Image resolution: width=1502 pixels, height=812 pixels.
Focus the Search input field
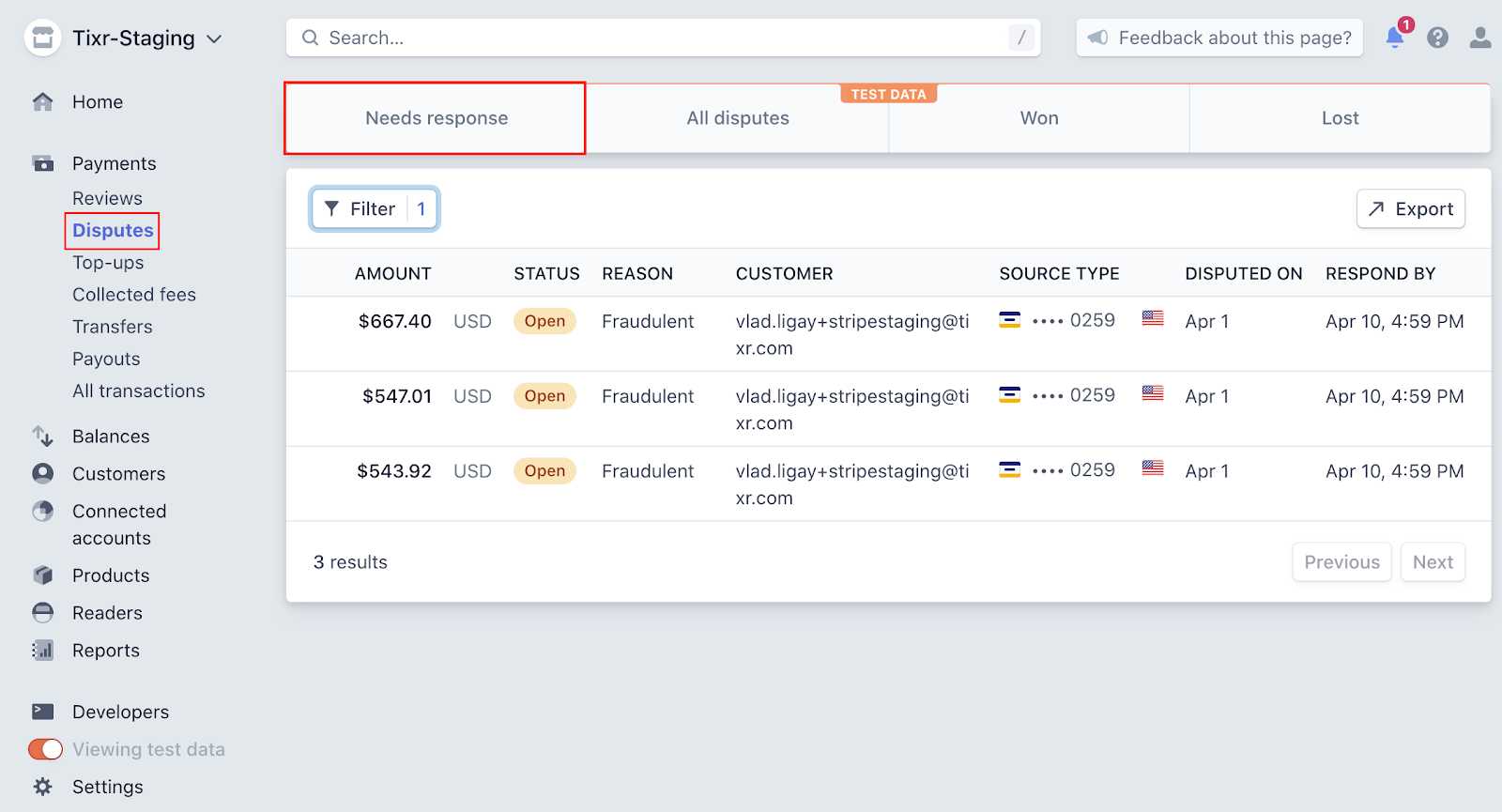pos(663,38)
